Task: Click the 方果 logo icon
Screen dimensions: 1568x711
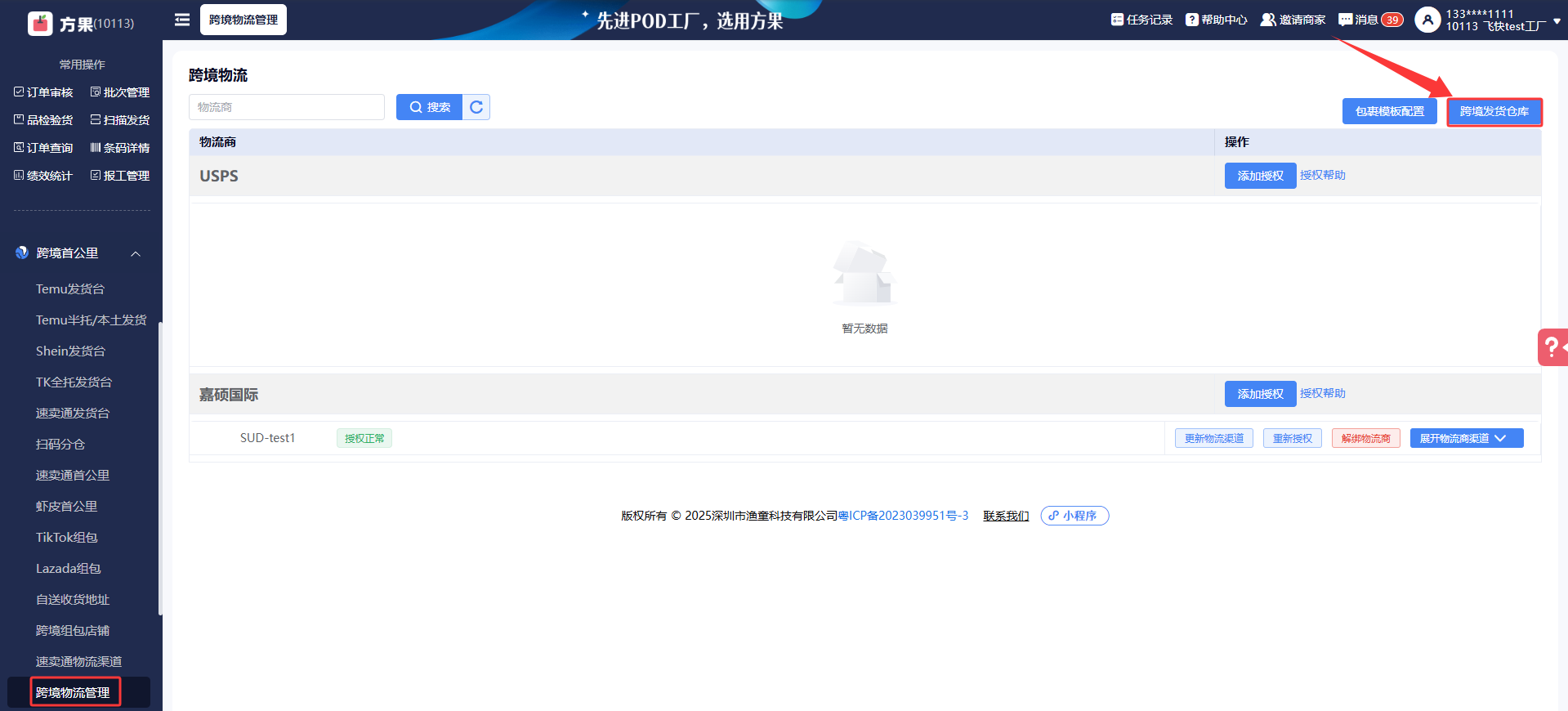Action: 40,24
